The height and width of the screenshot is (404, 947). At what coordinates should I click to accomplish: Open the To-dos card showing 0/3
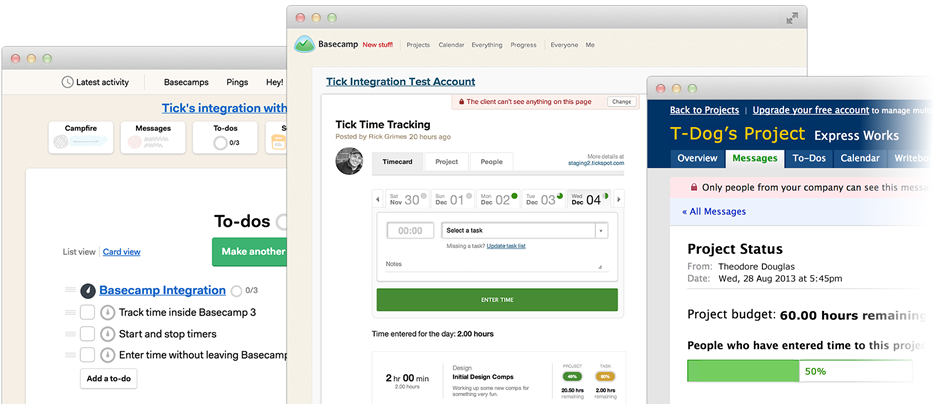point(225,137)
